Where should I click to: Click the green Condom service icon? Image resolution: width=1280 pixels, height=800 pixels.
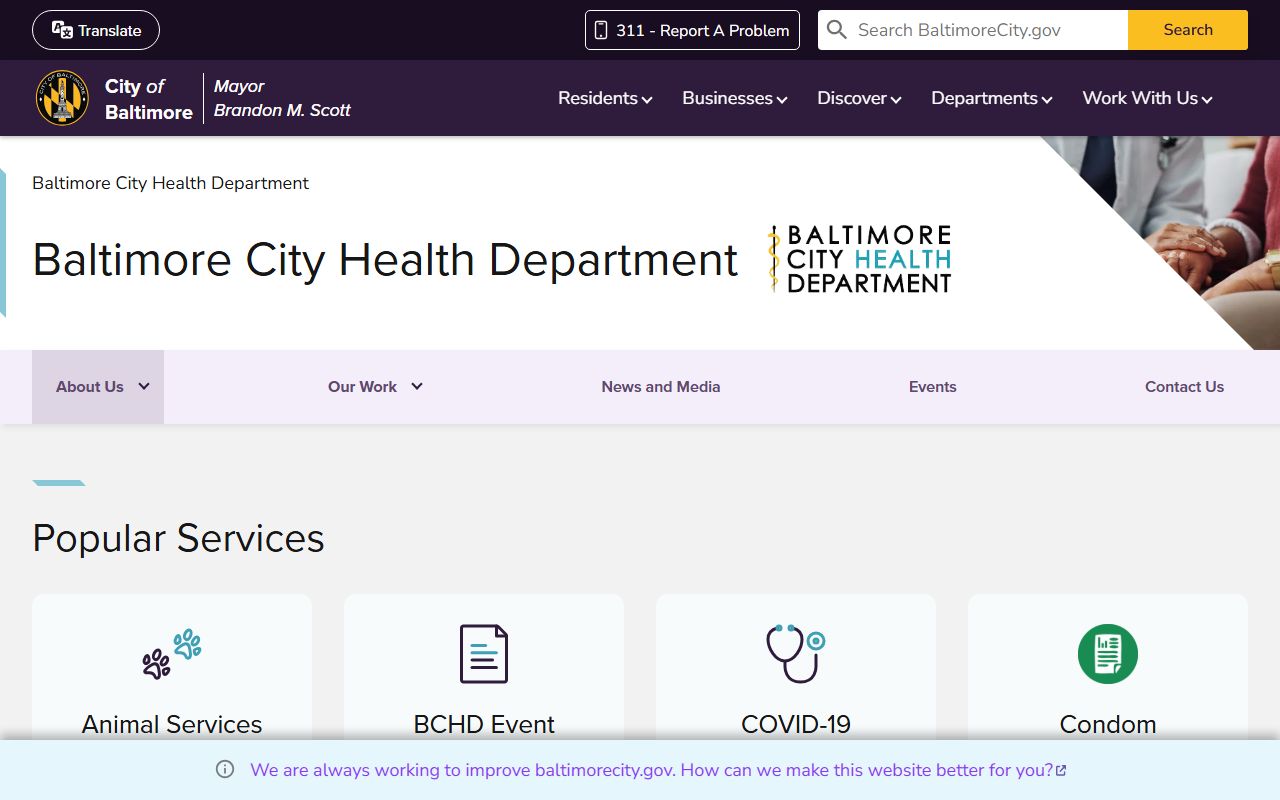click(1107, 654)
